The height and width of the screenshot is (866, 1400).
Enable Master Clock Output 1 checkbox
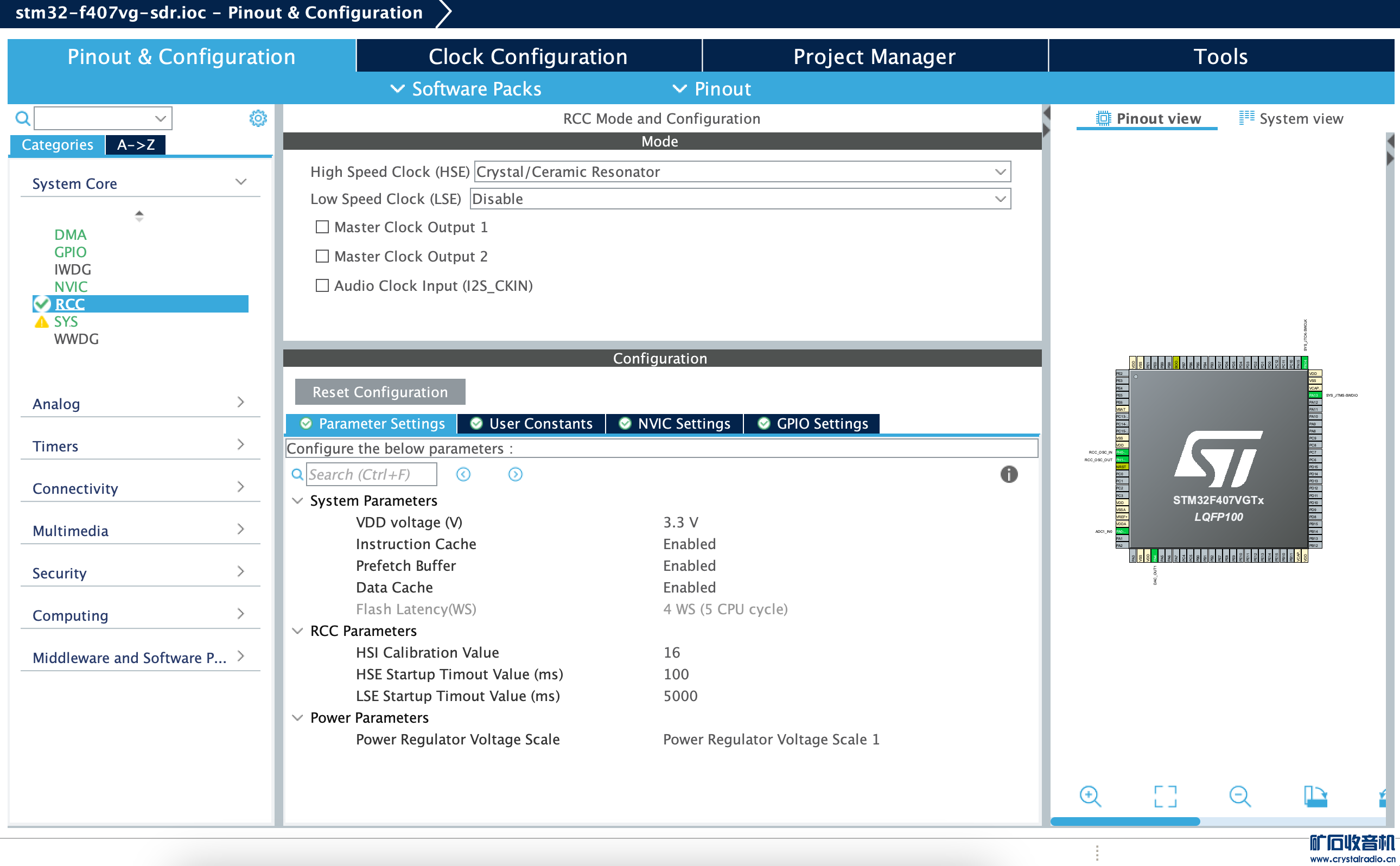[x=322, y=227]
